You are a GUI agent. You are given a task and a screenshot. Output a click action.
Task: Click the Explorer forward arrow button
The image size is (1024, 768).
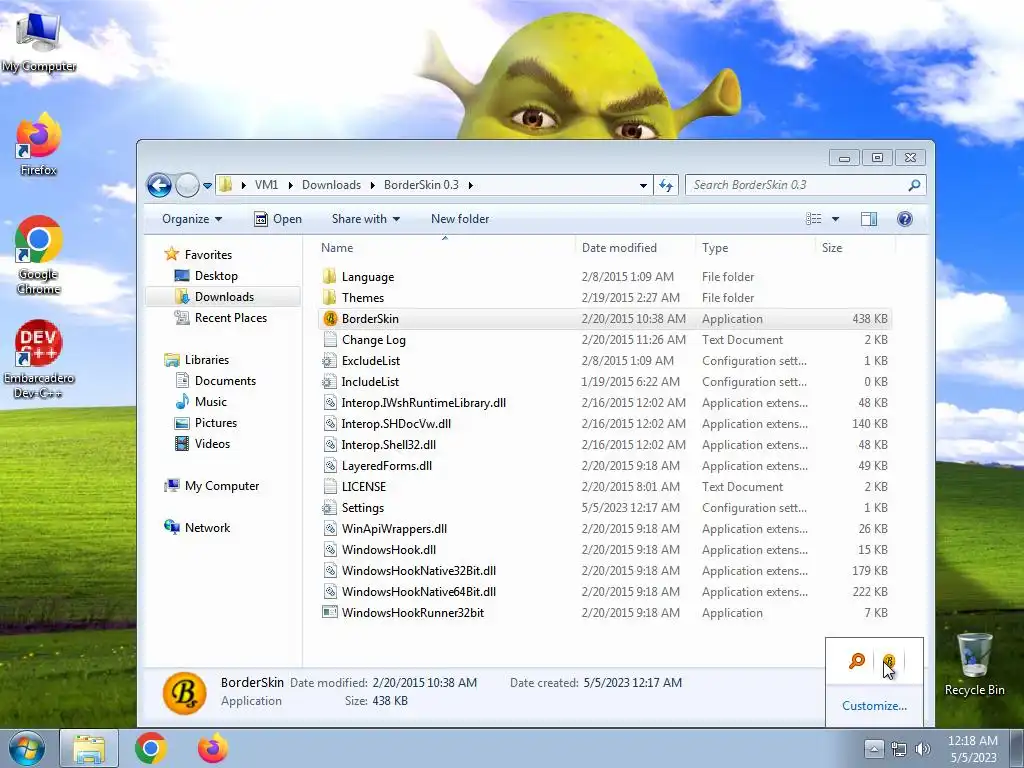(187, 185)
